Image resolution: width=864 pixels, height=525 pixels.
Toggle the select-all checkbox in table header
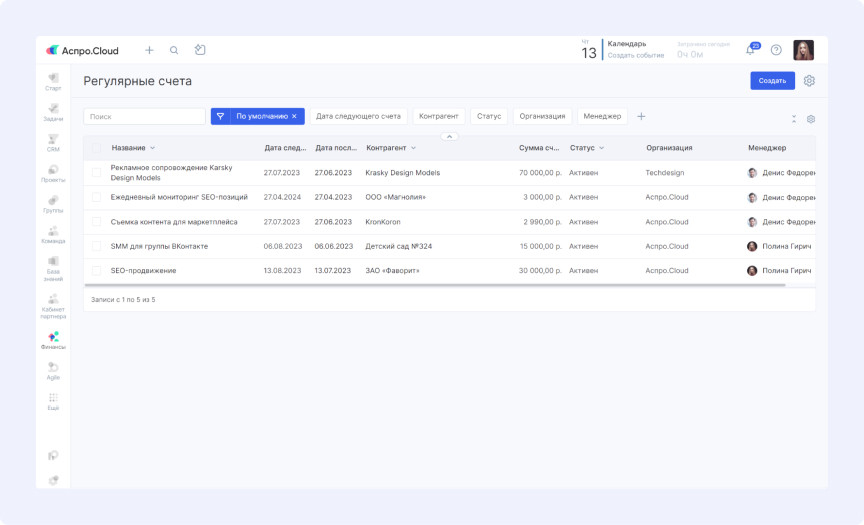[x=97, y=148]
